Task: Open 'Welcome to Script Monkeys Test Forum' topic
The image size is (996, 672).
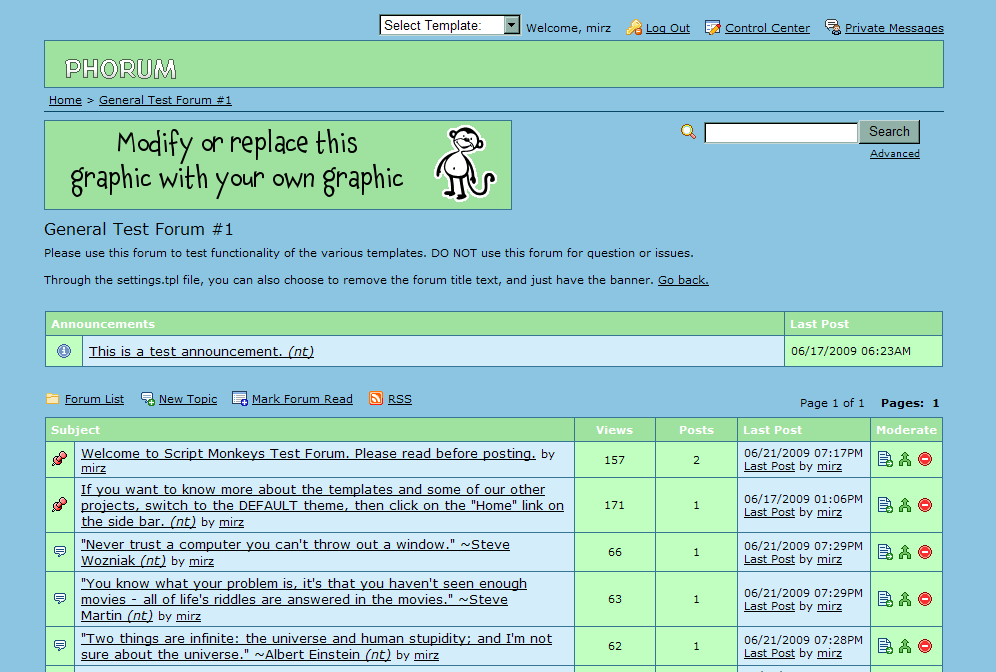Action: (308, 454)
